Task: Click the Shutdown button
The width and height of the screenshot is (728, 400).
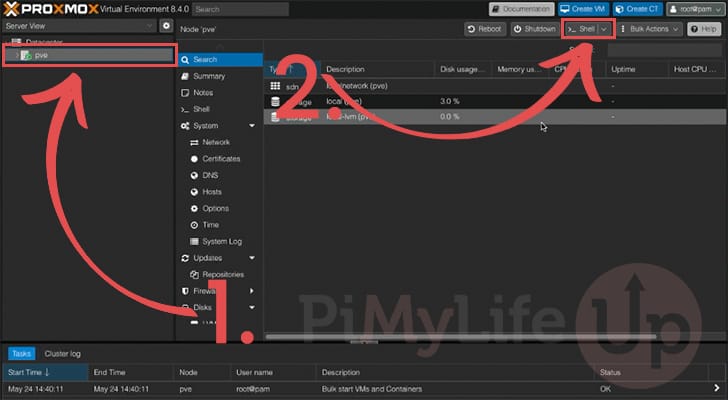Action: point(535,29)
